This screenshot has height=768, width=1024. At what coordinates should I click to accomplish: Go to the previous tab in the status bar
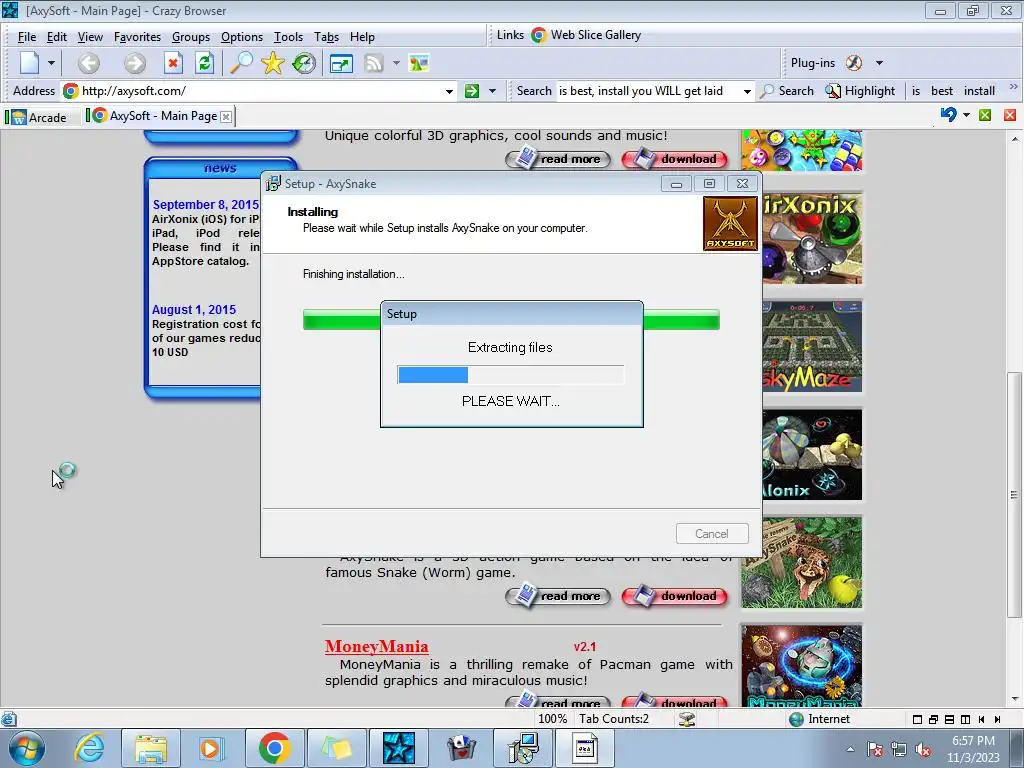982,720
